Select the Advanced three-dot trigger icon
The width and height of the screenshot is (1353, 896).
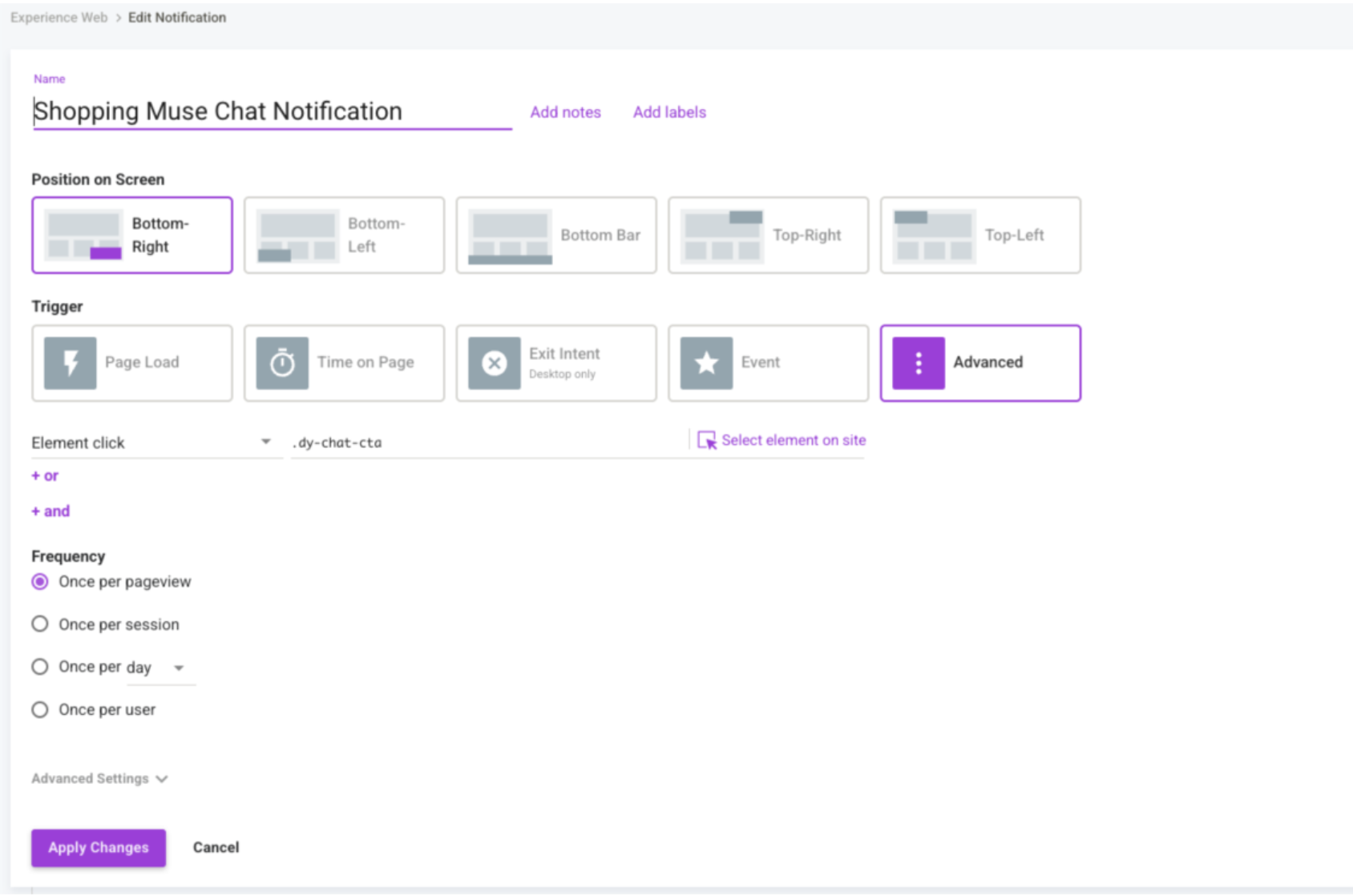tap(919, 363)
